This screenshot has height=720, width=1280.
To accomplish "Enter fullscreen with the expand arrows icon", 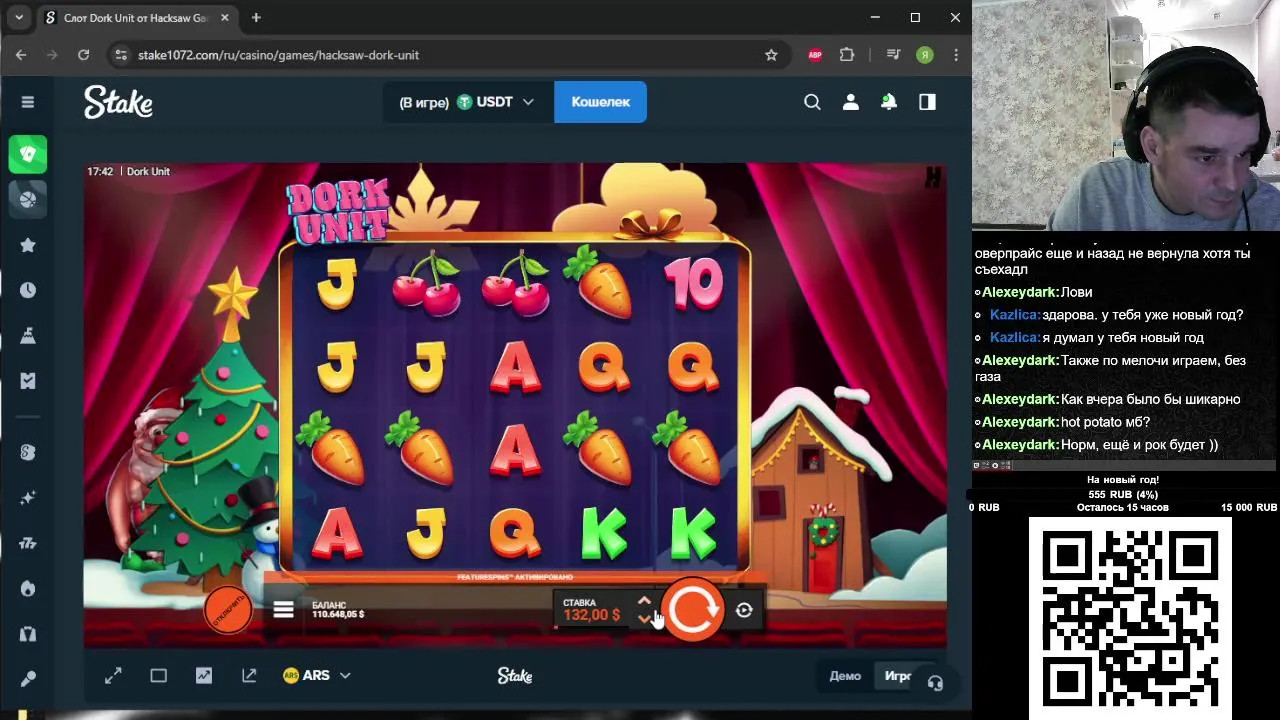I will (x=113, y=676).
